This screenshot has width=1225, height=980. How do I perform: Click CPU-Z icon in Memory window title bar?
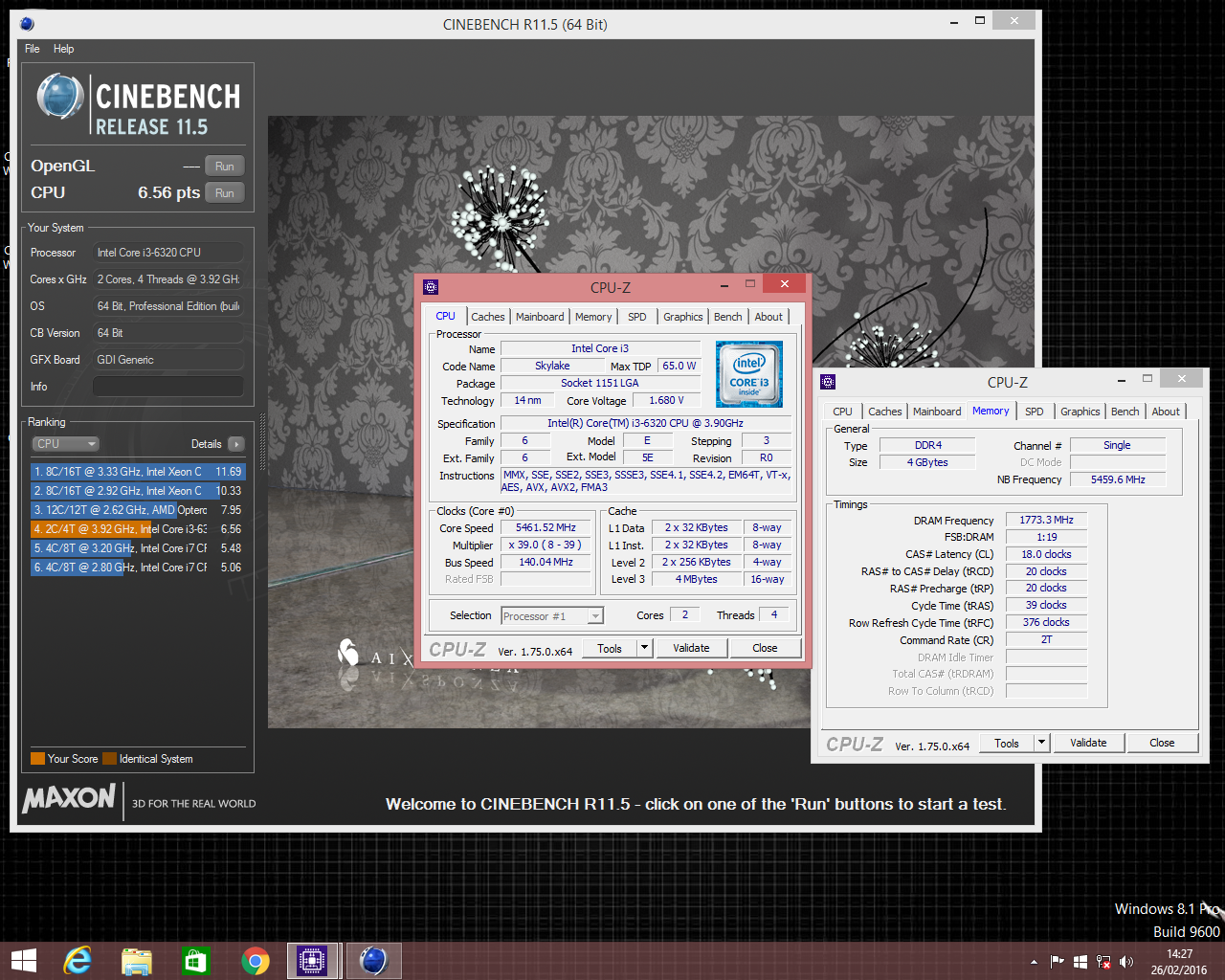[x=828, y=382]
